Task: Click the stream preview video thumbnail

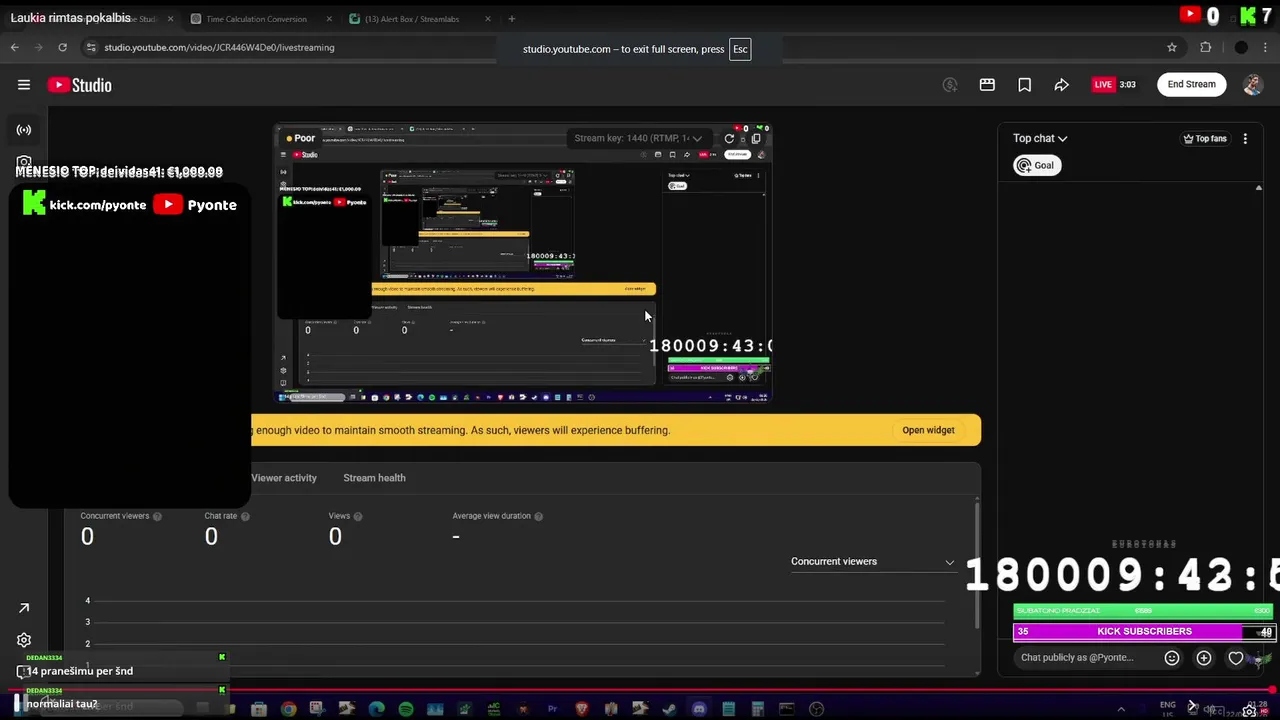Action: tap(523, 263)
